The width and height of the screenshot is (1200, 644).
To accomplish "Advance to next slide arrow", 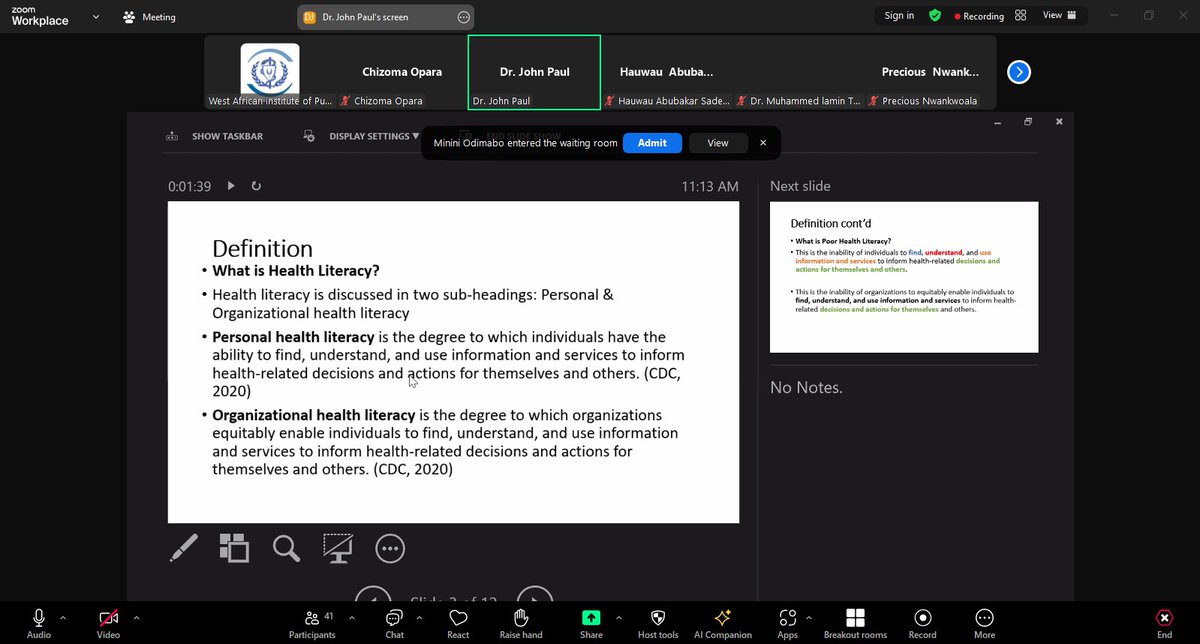I will point(535,596).
